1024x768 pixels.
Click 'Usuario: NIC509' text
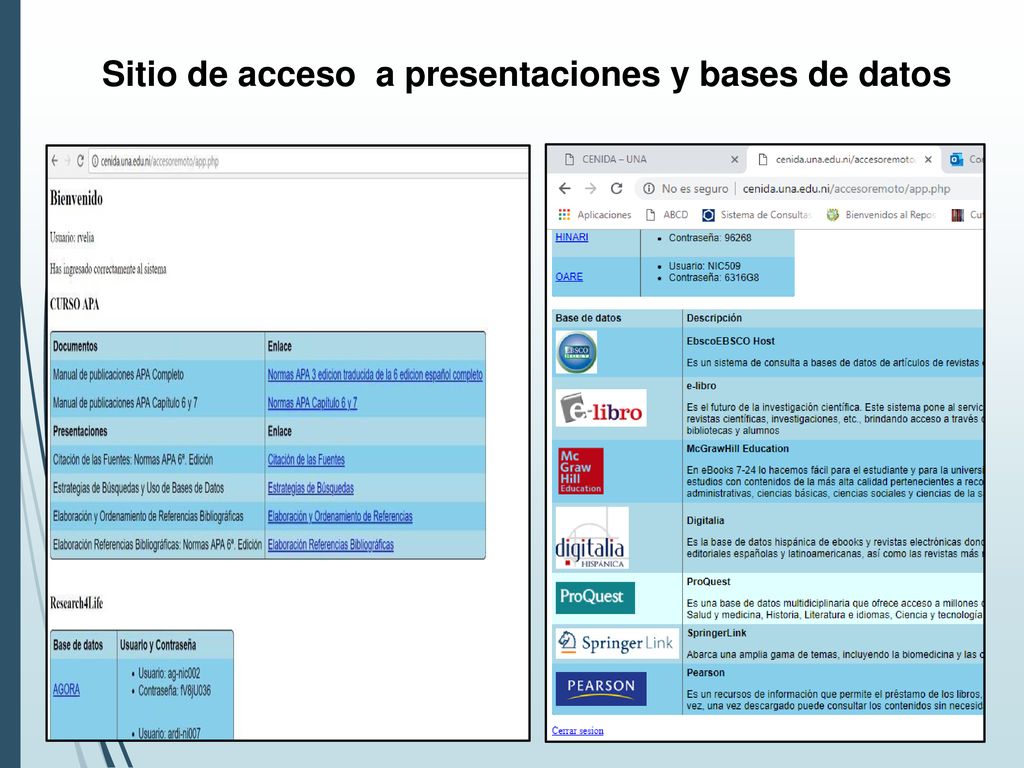click(x=704, y=266)
